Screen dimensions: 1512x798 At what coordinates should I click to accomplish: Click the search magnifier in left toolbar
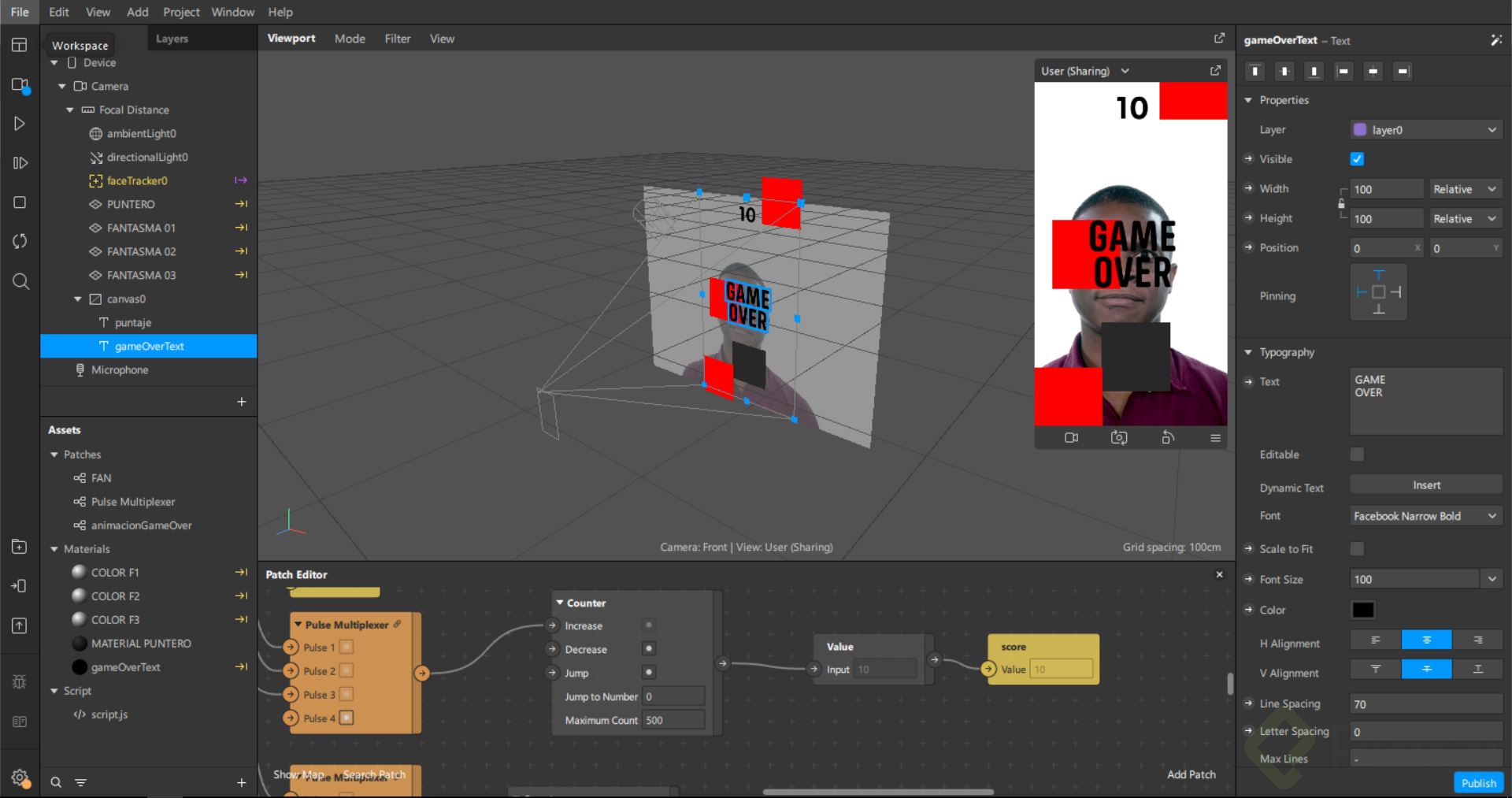coord(20,281)
